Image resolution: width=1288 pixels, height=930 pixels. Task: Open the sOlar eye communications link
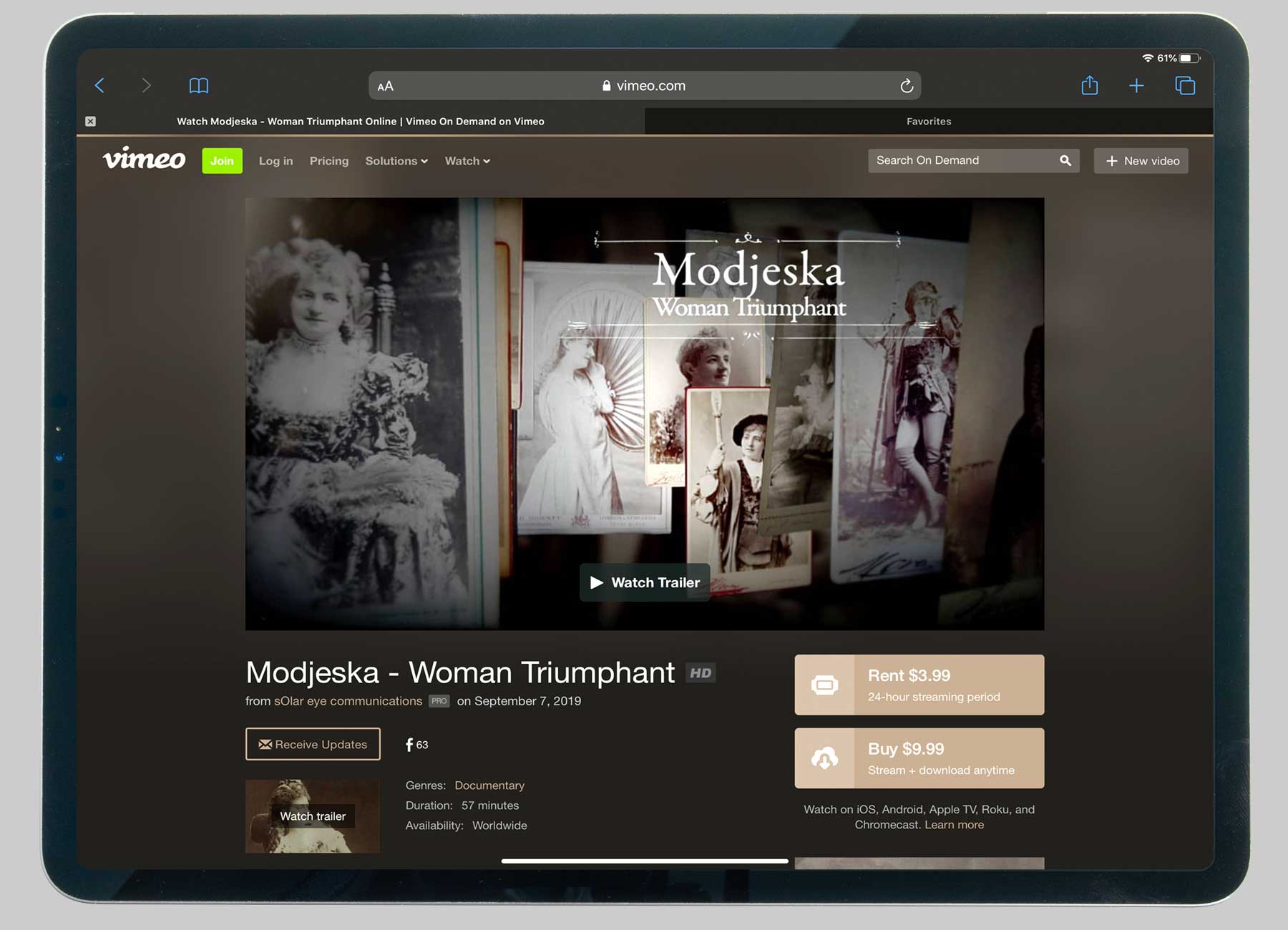coord(348,701)
